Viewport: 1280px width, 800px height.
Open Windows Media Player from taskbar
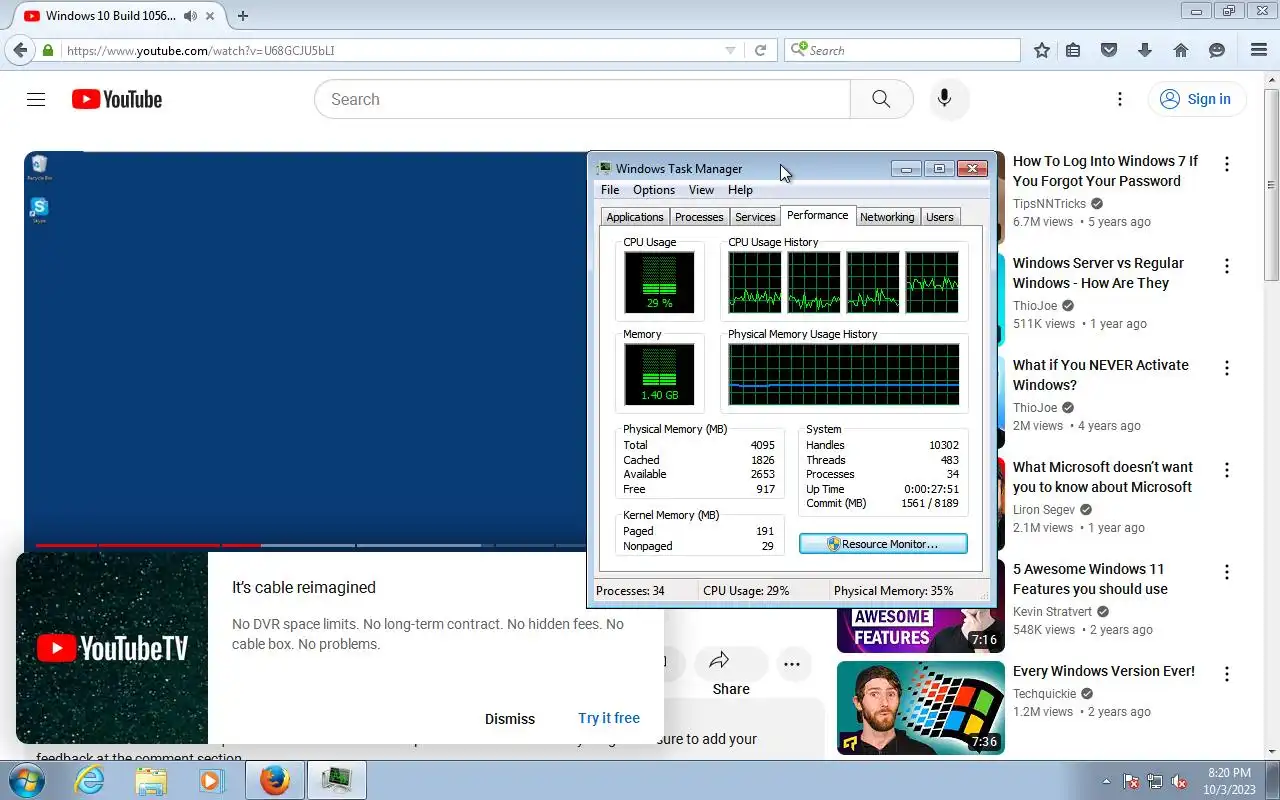[x=212, y=780]
